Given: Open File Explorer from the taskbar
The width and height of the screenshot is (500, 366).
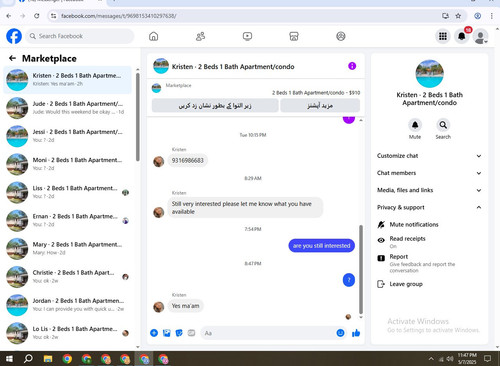Looking at the screenshot, I should pyautogui.click(x=48, y=359).
